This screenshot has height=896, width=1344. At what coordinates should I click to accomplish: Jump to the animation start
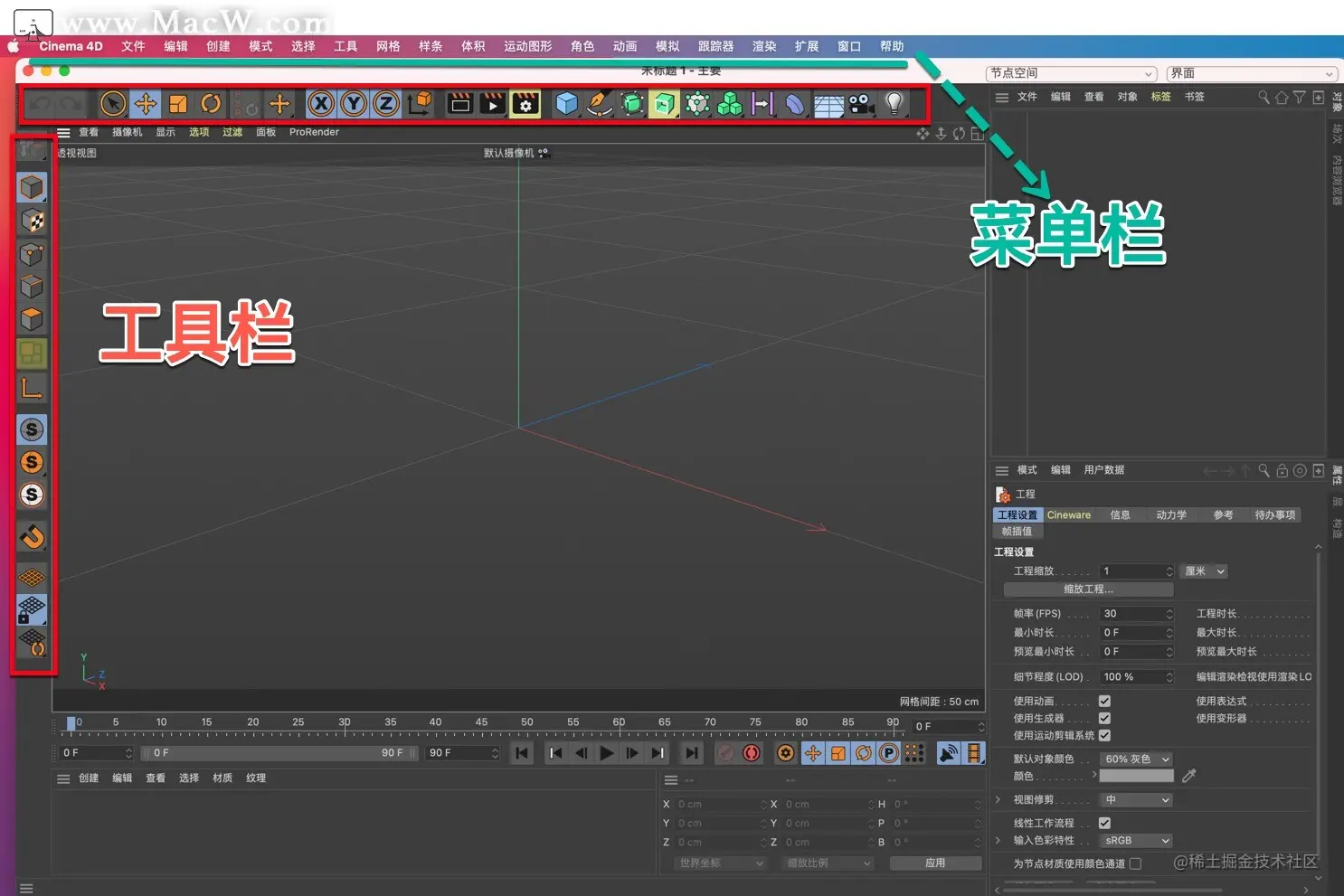coord(522,753)
